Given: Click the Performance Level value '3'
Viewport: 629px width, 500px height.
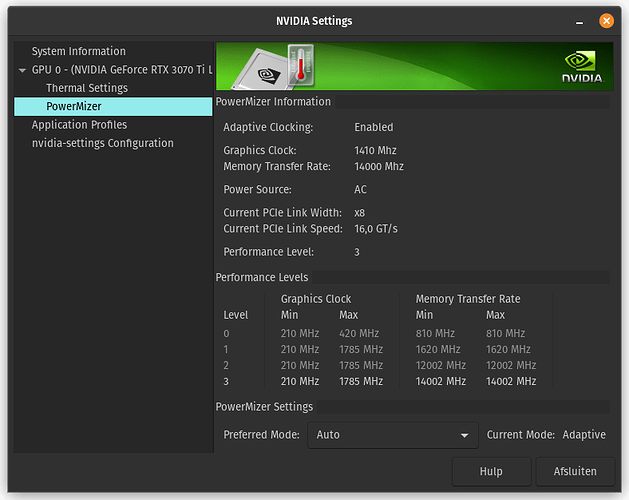Looking at the screenshot, I should [x=357, y=252].
